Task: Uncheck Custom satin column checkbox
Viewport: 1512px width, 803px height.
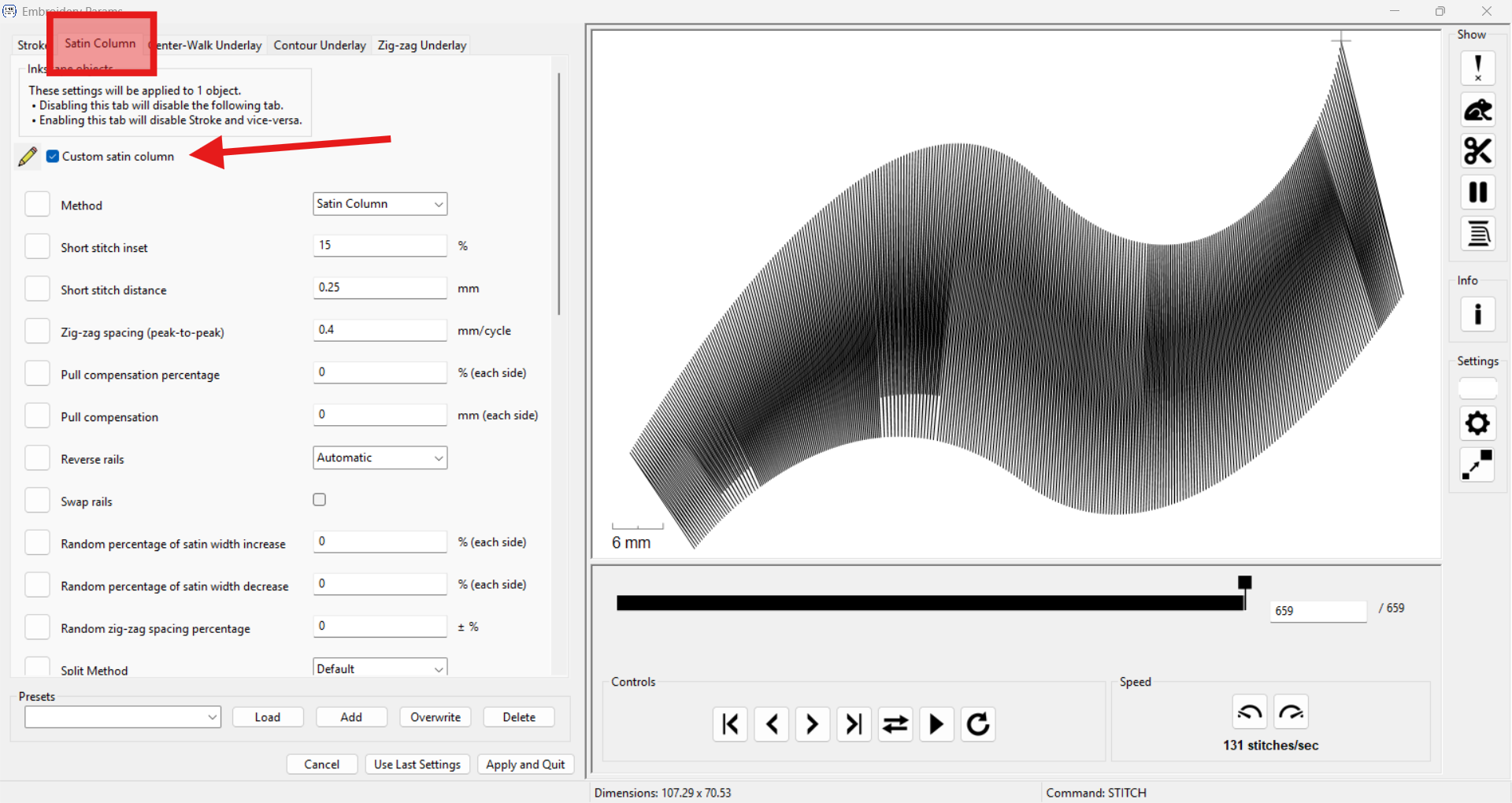Action: tap(53, 157)
